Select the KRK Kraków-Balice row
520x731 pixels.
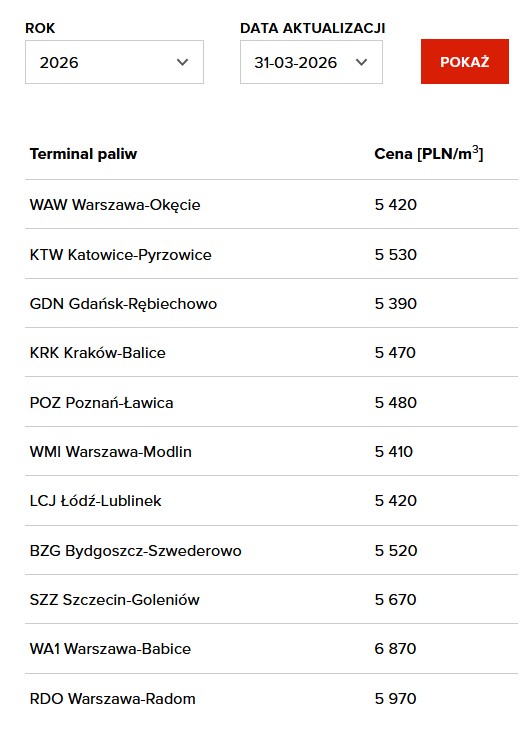[271, 352]
